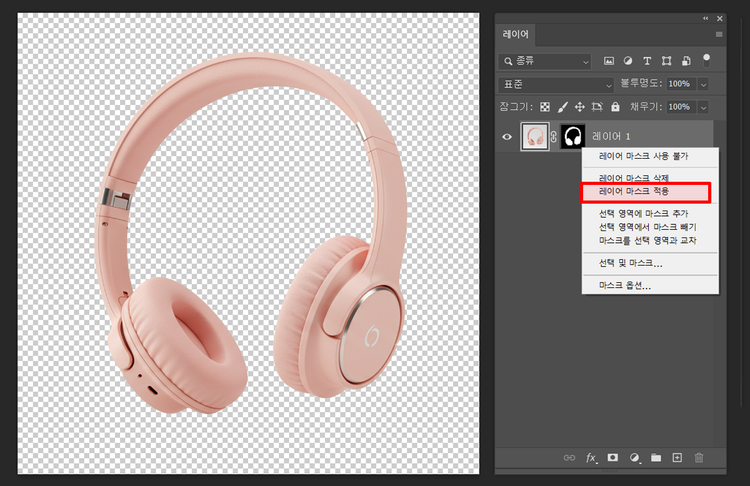750x486 pixels.
Task: Filter layers by pixel layers icon
Action: 609,61
